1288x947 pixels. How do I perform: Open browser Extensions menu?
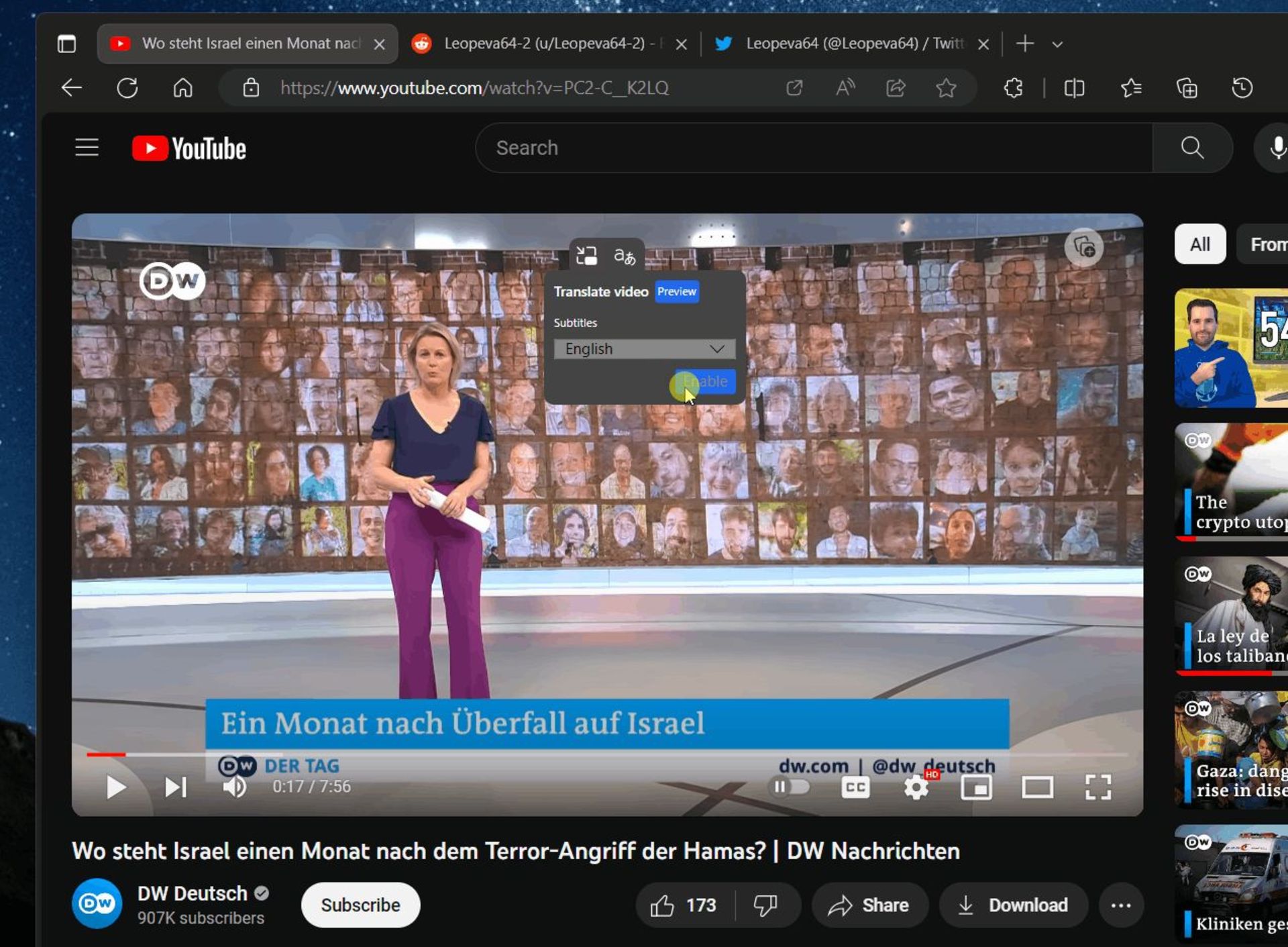coord(1013,88)
